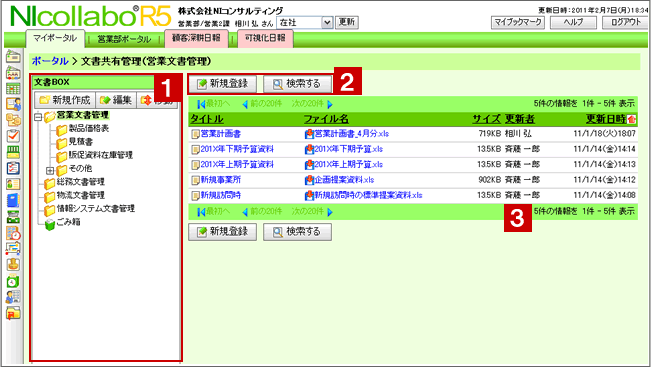
Task: Select the 製品価格表 folder
Action: coord(88,128)
